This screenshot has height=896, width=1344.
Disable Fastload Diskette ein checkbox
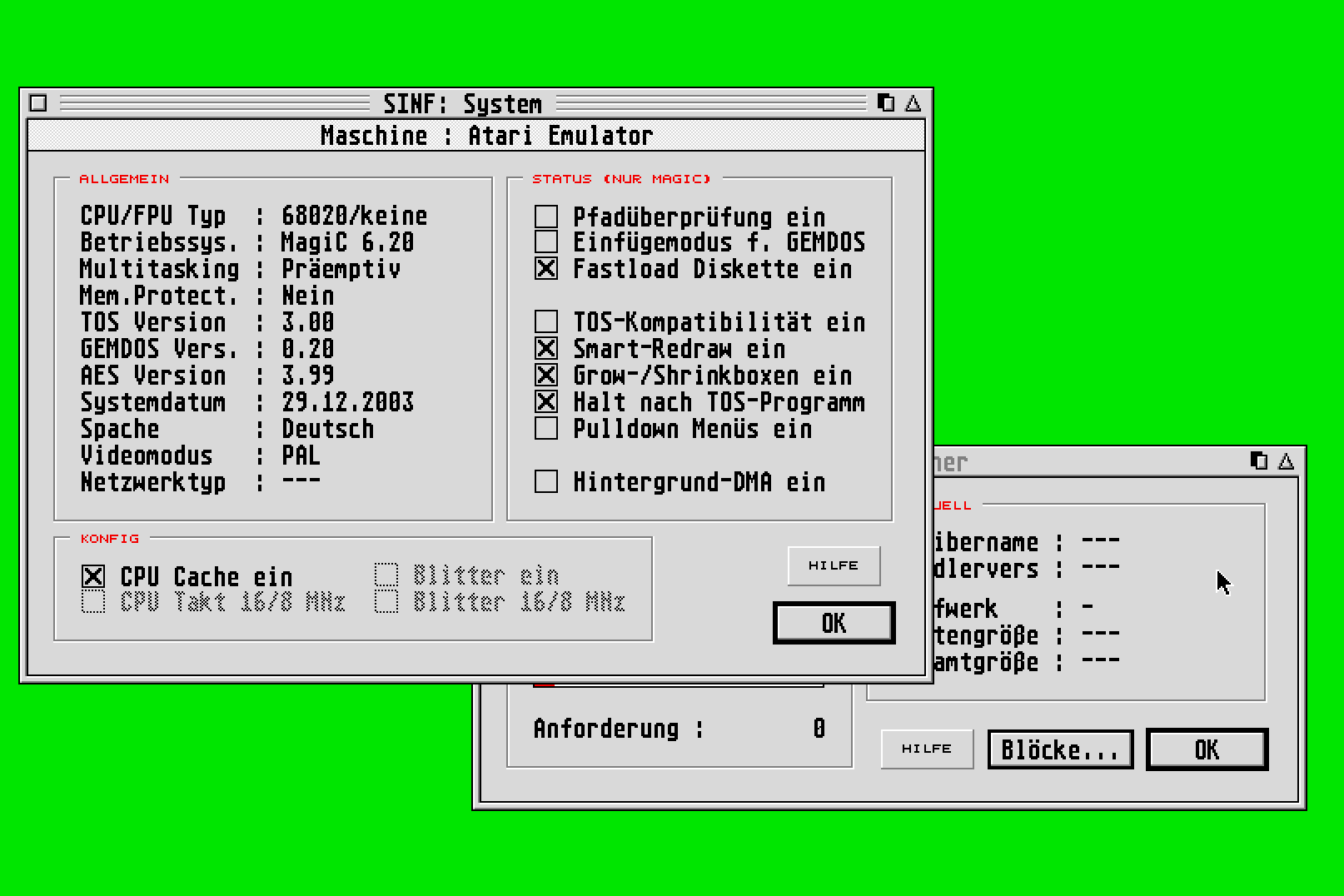pos(546,268)
